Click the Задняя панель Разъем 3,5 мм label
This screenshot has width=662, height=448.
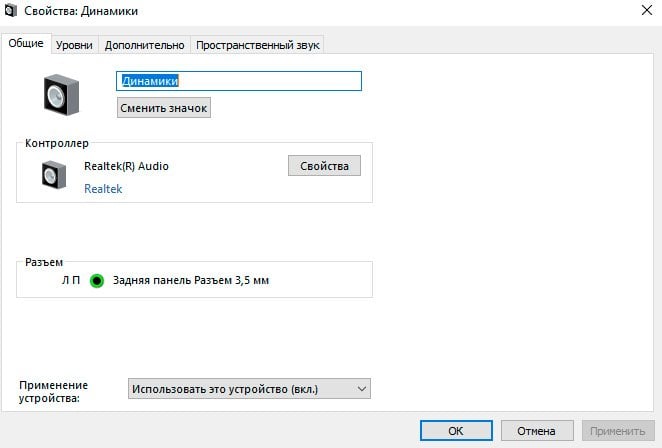[x=191, y=280]
